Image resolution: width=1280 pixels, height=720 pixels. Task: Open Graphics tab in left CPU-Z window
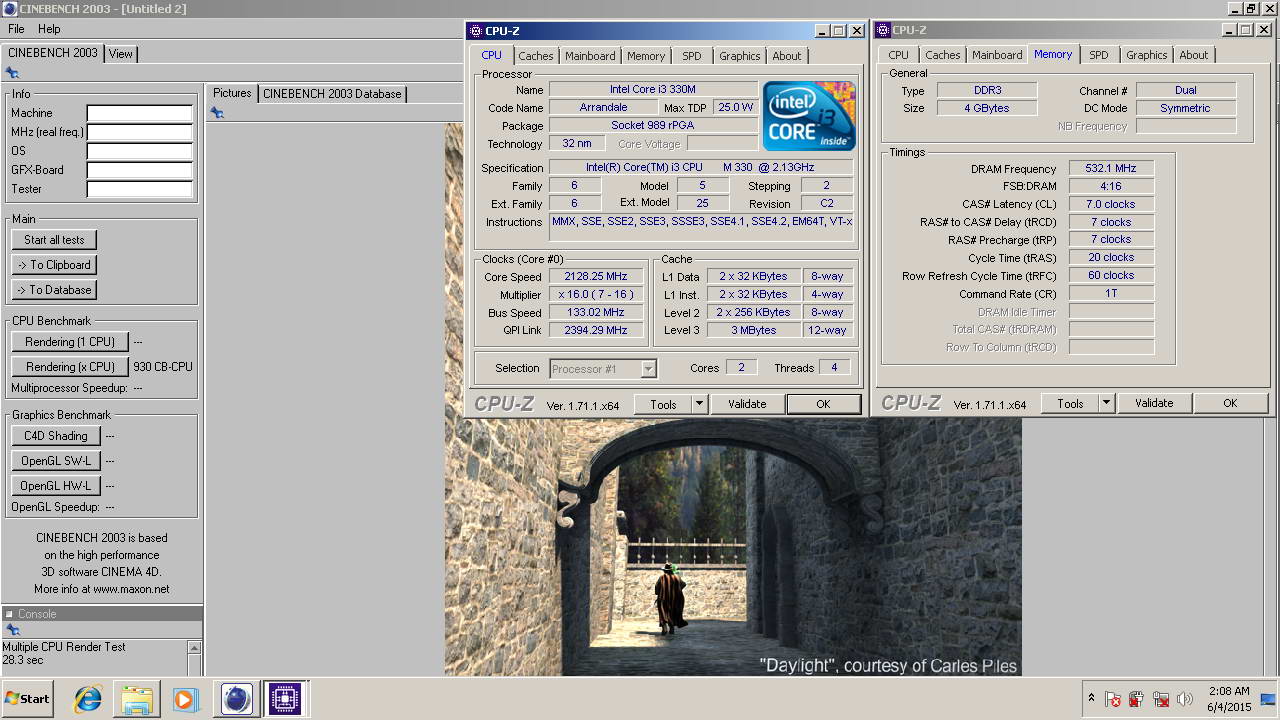pos(740,56)
